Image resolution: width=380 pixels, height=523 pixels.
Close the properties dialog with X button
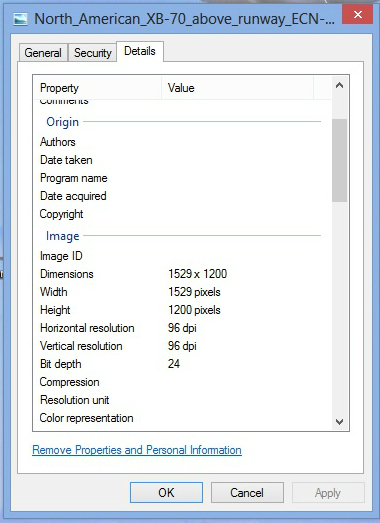coord(357,15)
